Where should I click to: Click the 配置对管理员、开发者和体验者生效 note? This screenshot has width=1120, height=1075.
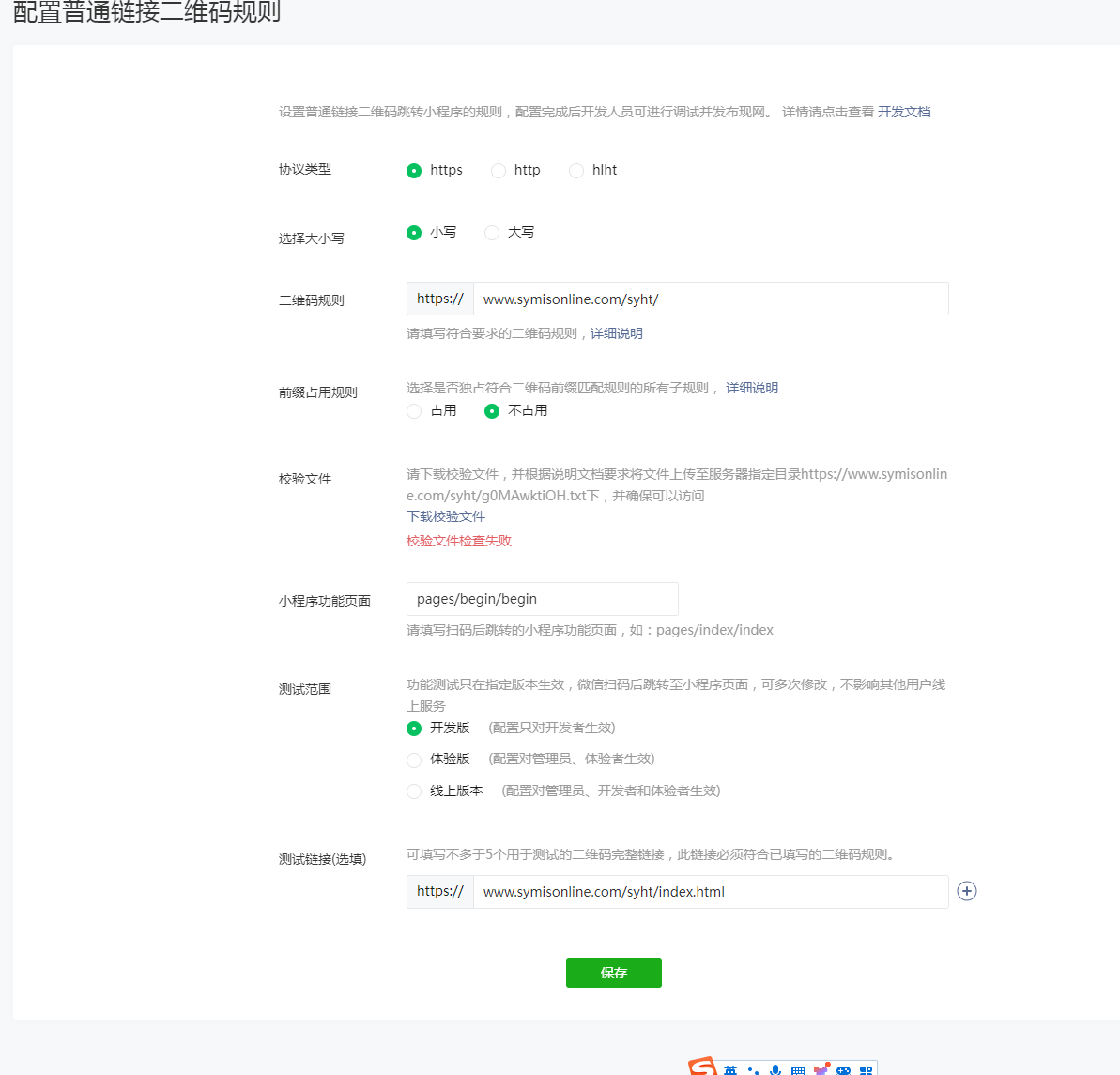[611, 791]
